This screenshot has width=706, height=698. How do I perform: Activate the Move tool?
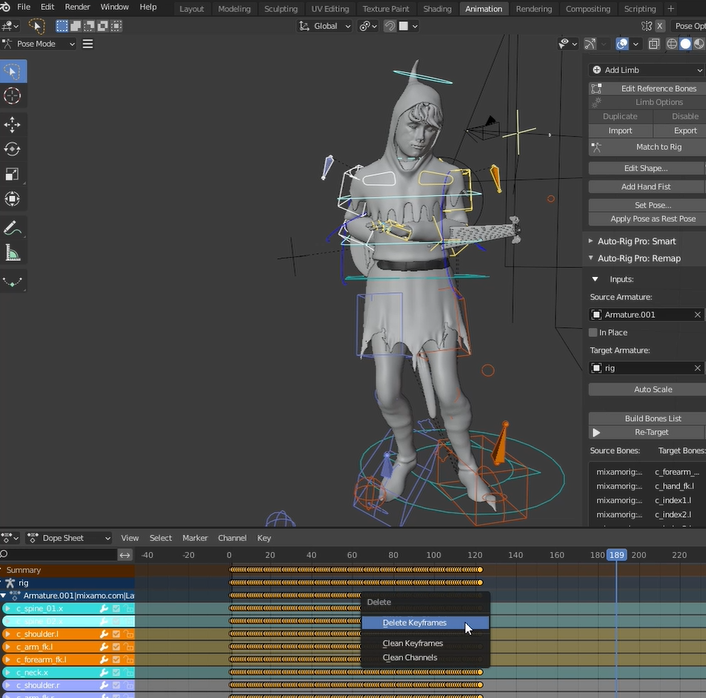tap(13, 124)
